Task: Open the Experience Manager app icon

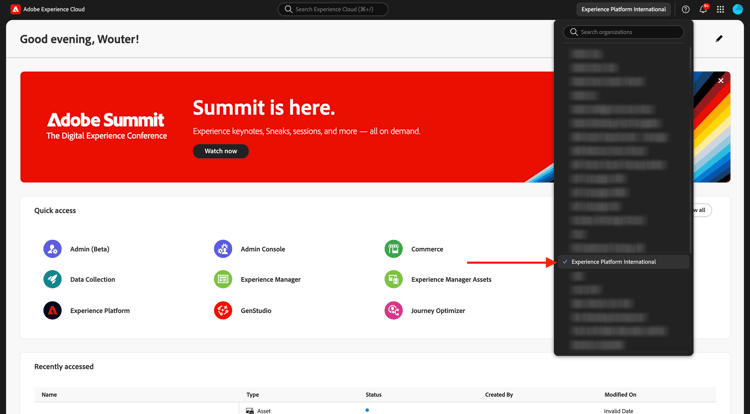Action: coord(223,279)
